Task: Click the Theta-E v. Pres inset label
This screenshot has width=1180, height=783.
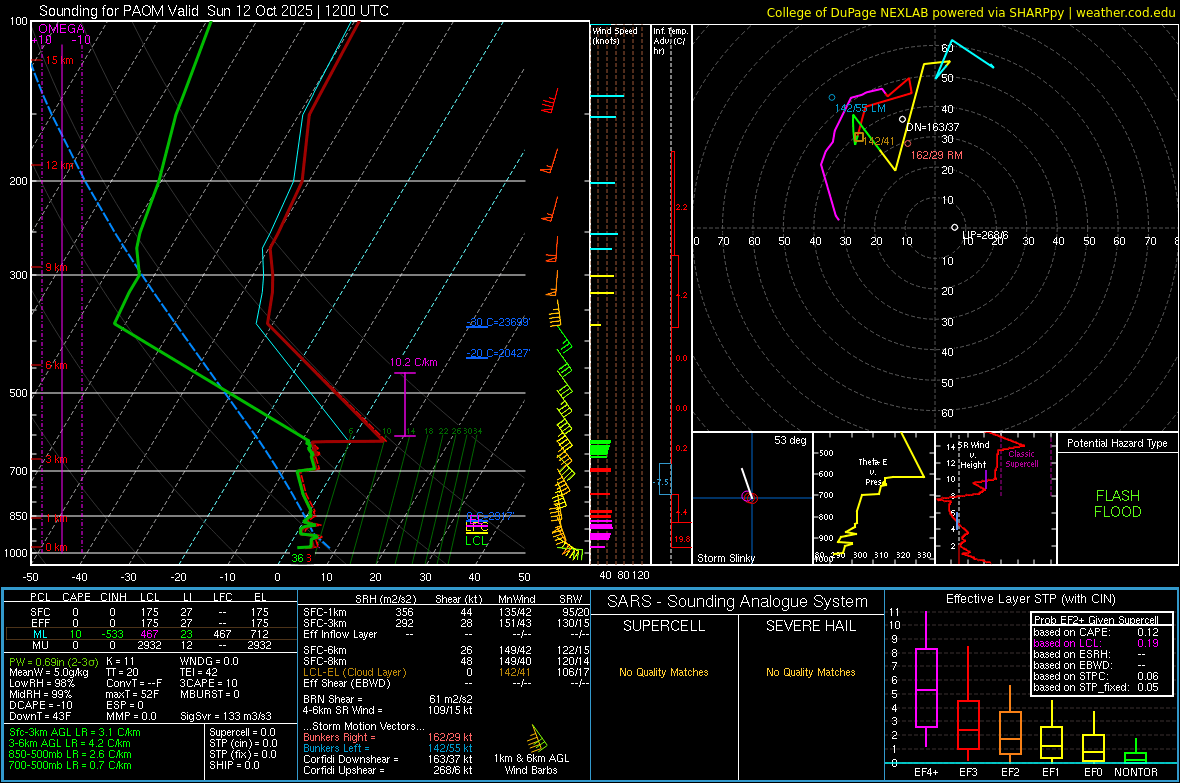Action: [x=873, y=472]
